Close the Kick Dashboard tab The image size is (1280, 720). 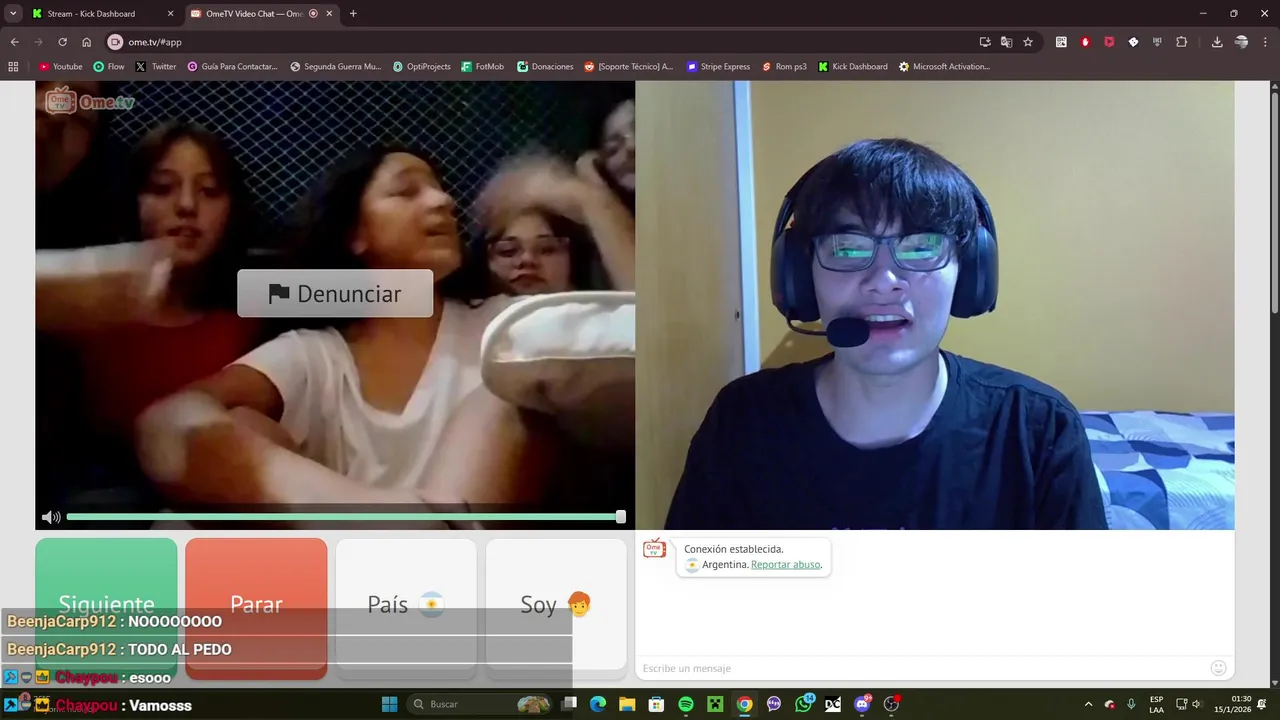tap(170, 14)
